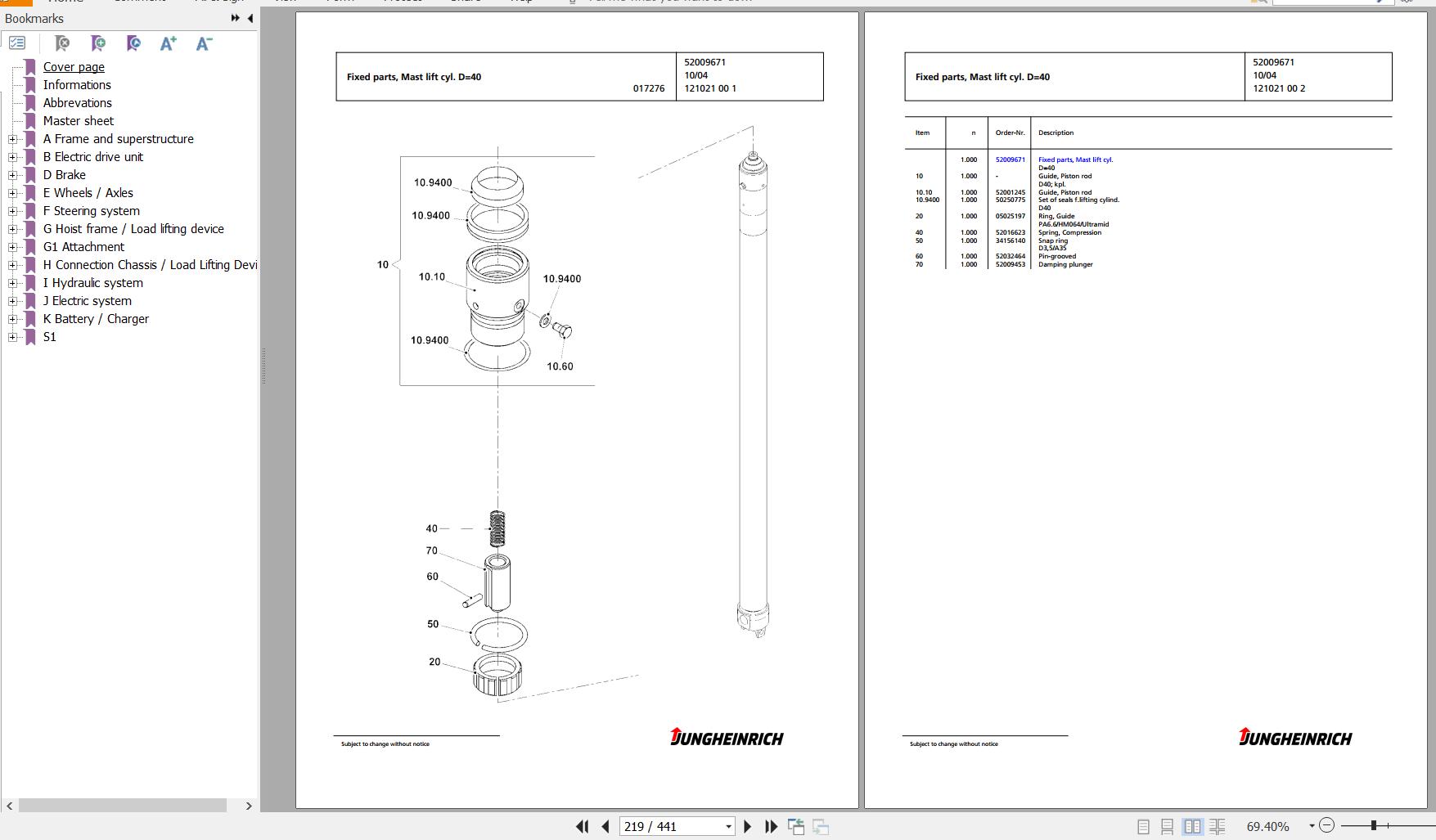Screen dimensions: 1436x840
Task: Click the add new bookmark icon
Action: [98, 43]
